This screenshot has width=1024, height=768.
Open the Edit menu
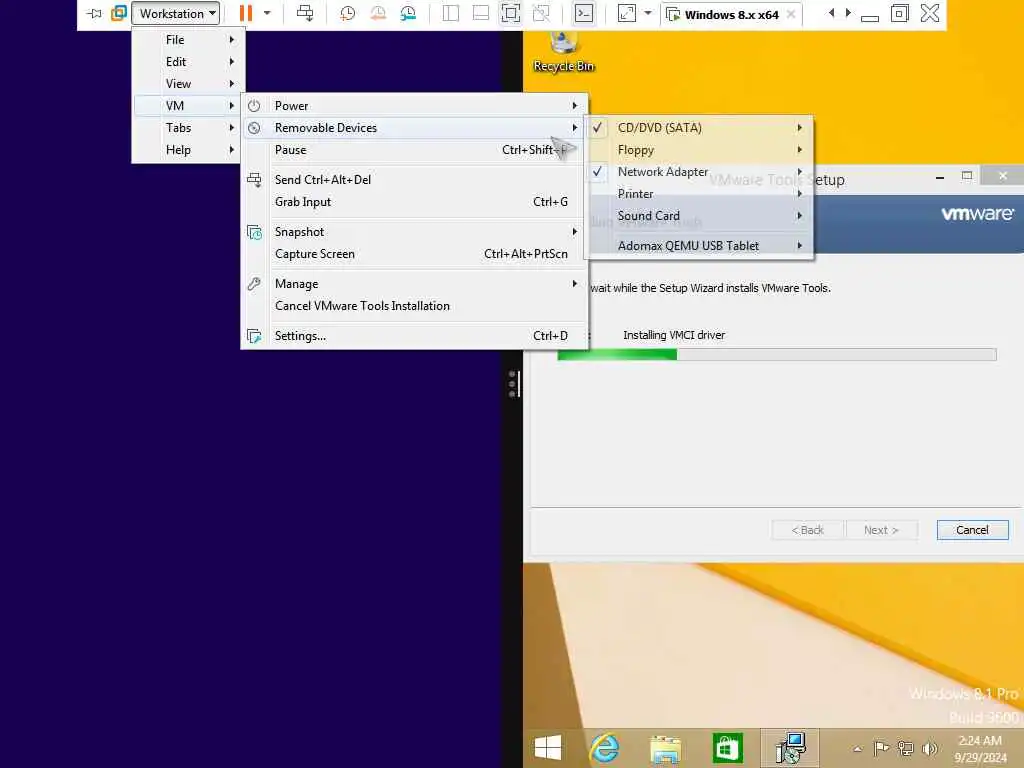[x=188, y=62]
